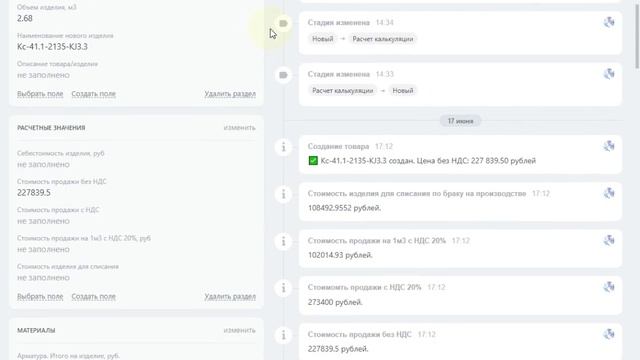Viewport: 640px width, 360px height.
Task: Click Стадия изменена title at 14:33
Action: [338, 74]
